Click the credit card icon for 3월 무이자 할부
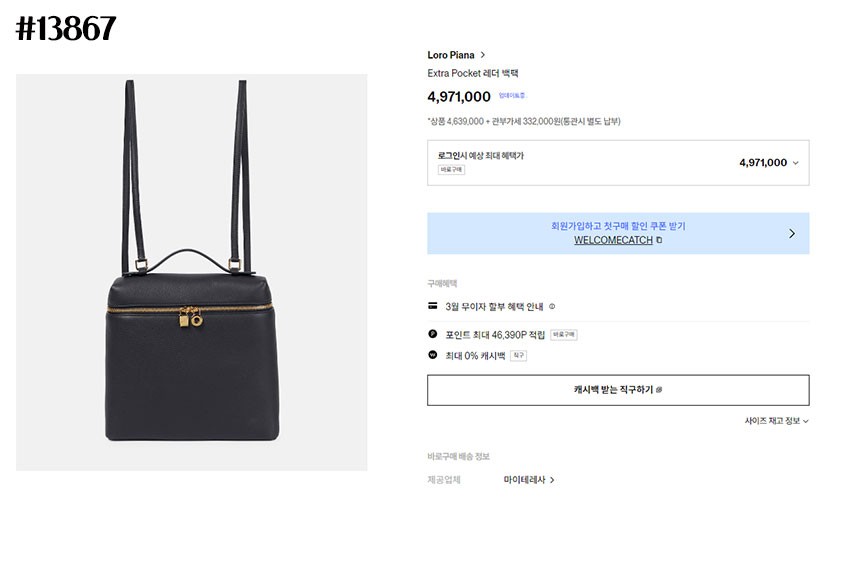Screen dimensions: 860x575 tap(433, 306)
